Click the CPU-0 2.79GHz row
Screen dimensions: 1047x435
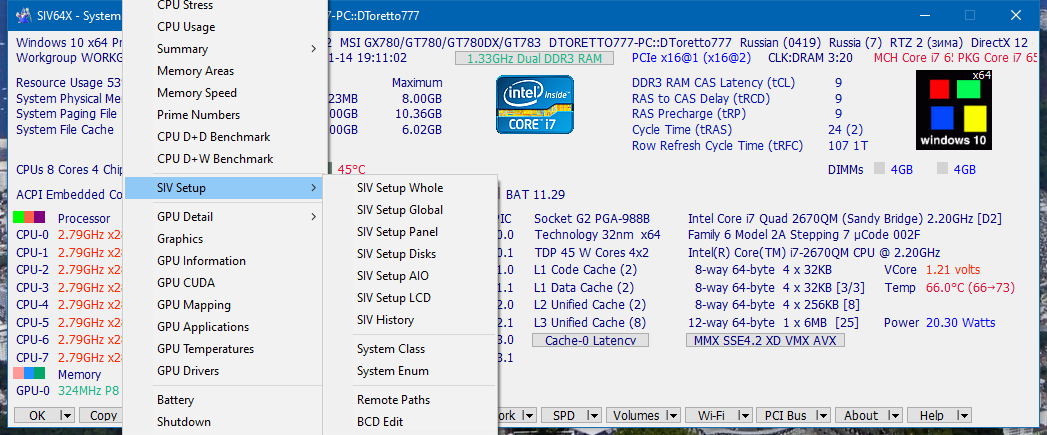click(x=69, y=235)
